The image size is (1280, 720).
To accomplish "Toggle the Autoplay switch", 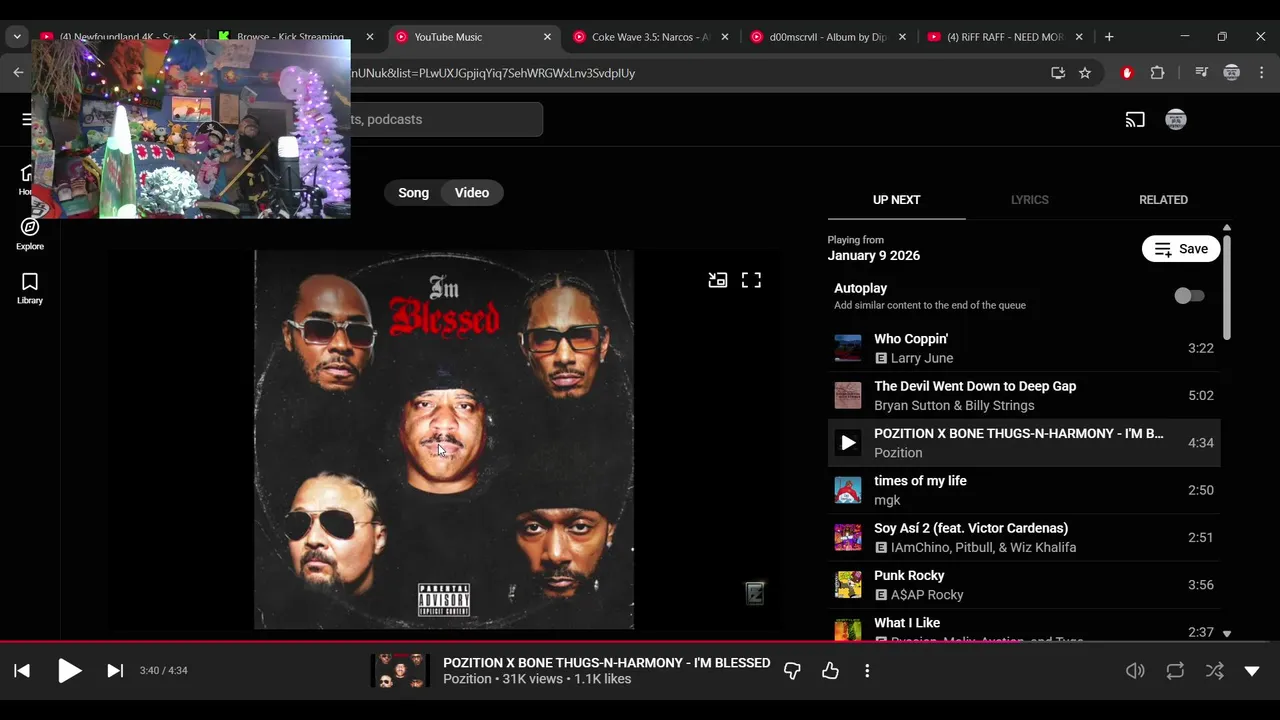I will (1189, 296).
